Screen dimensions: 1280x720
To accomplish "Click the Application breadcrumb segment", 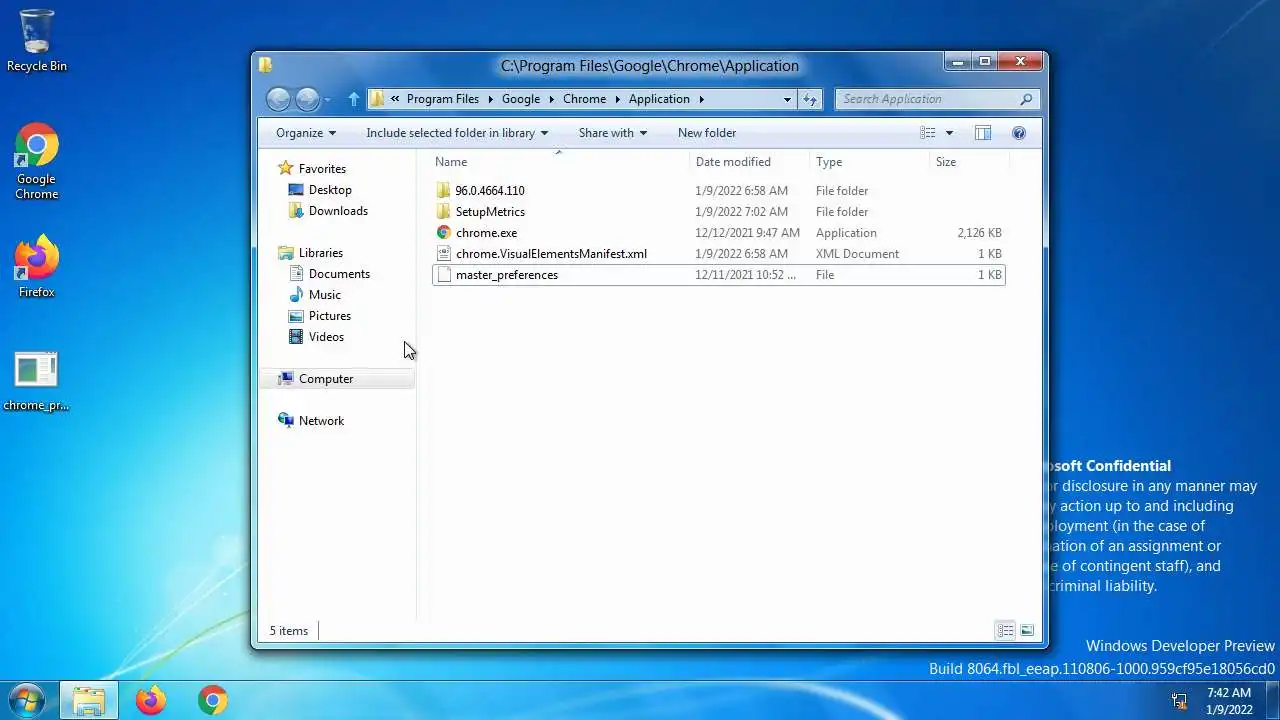I will point(659,99).
